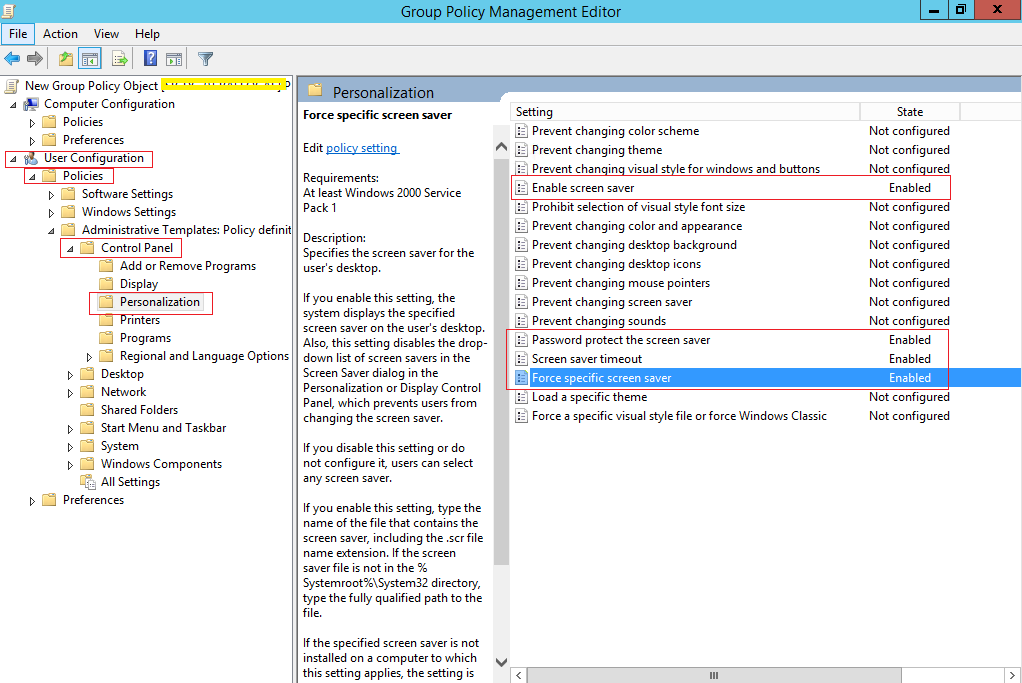Click the app icon in title bar

[8, 11]
